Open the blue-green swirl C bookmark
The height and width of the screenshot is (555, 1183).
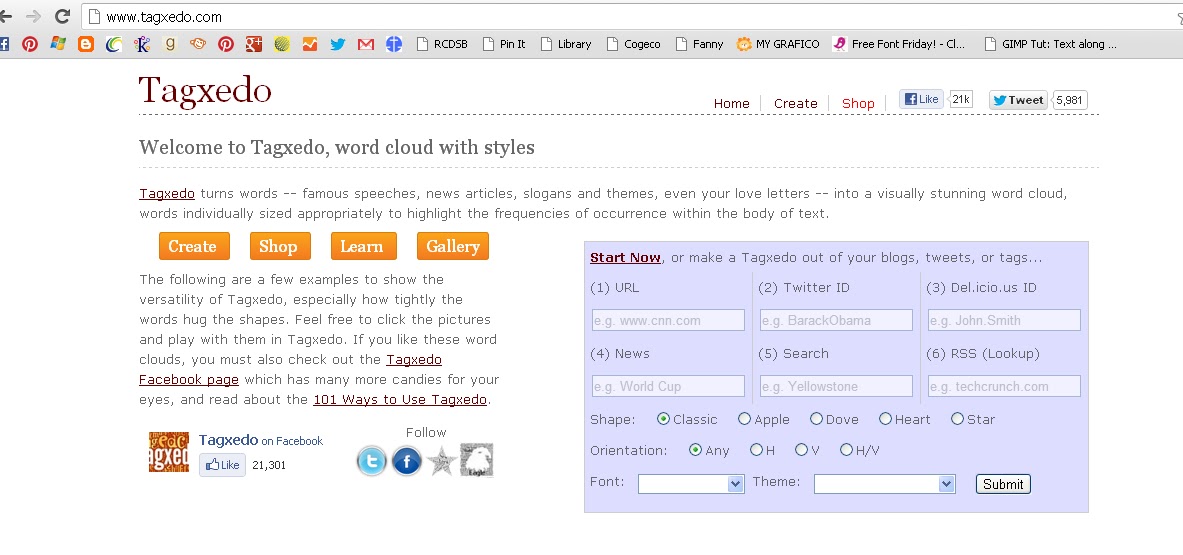click(114, 44)
